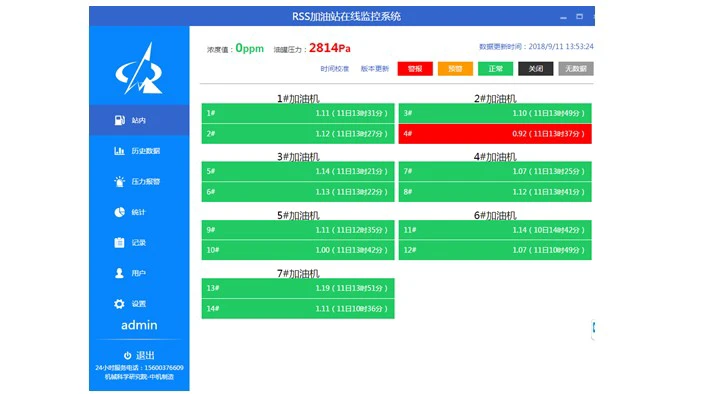The height and width of the screenshot is (394, 709).
Task: Click the bar chart icon for 历史数据
Action: click(119, 151)
